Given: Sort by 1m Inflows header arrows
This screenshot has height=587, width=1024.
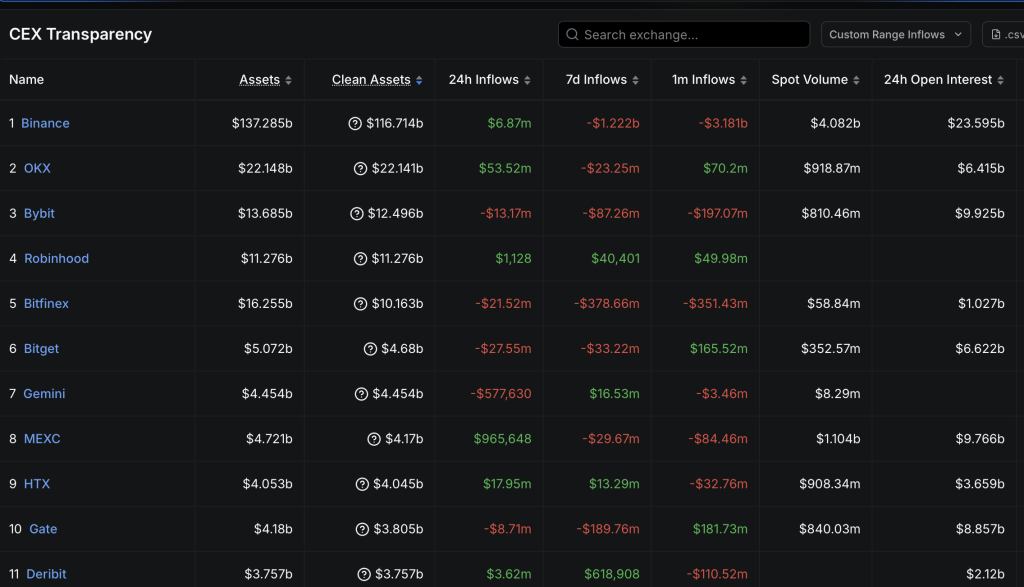Looking at the screenshot, I should [x=743, y=80].
